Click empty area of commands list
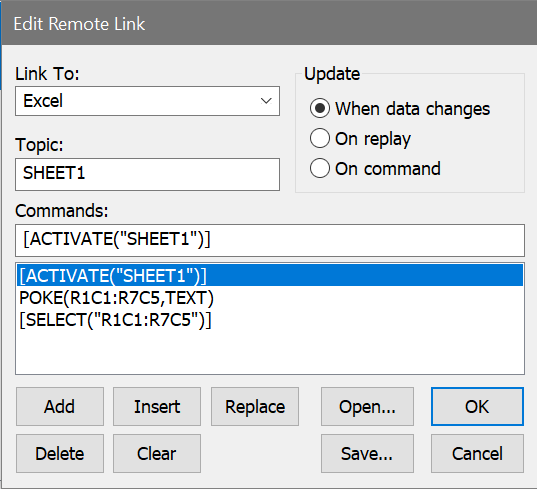Screen dimensions: 537x489 pos(270,353)
